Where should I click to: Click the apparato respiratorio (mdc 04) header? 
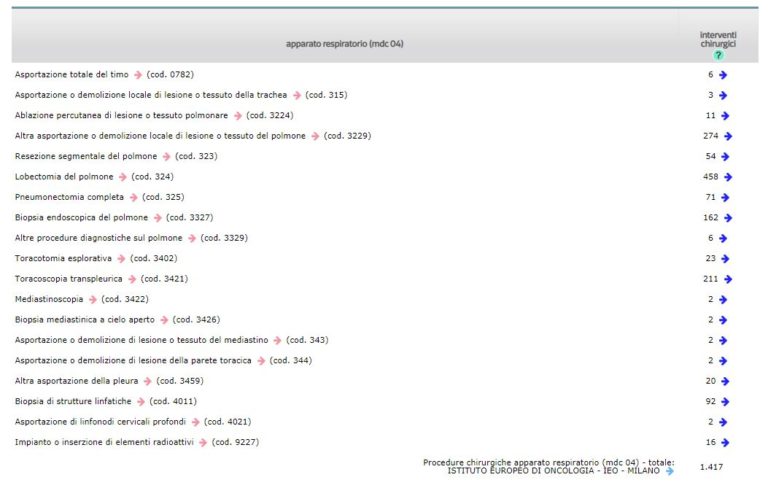(x=344, y=44)
